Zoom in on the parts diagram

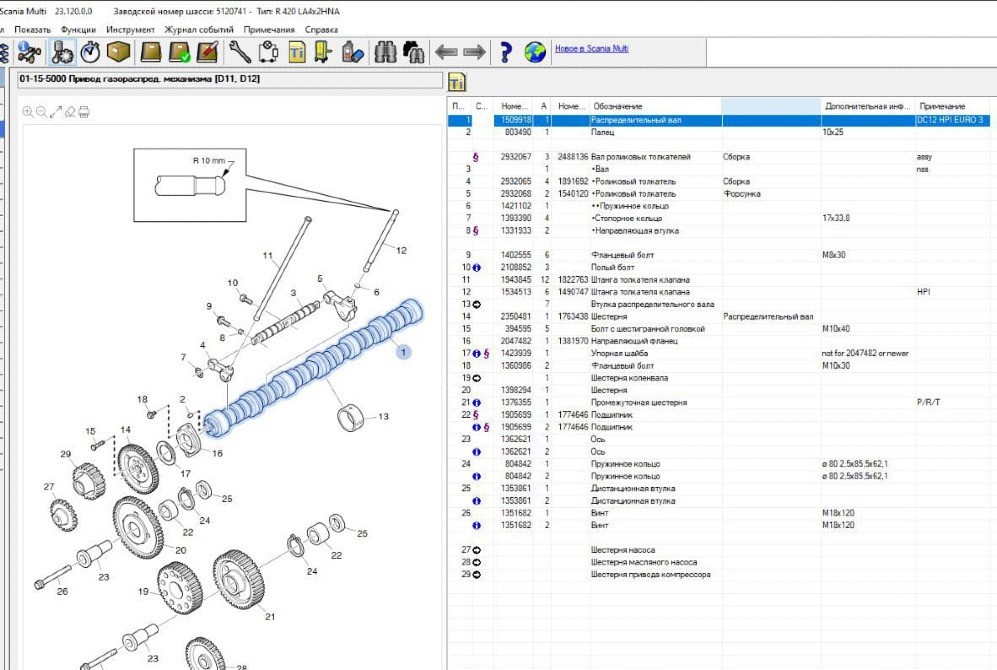[x=28, y=112]
